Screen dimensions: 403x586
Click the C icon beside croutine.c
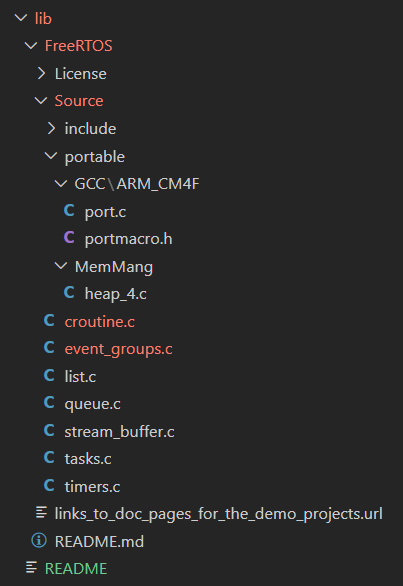click(x=49, y=321)
